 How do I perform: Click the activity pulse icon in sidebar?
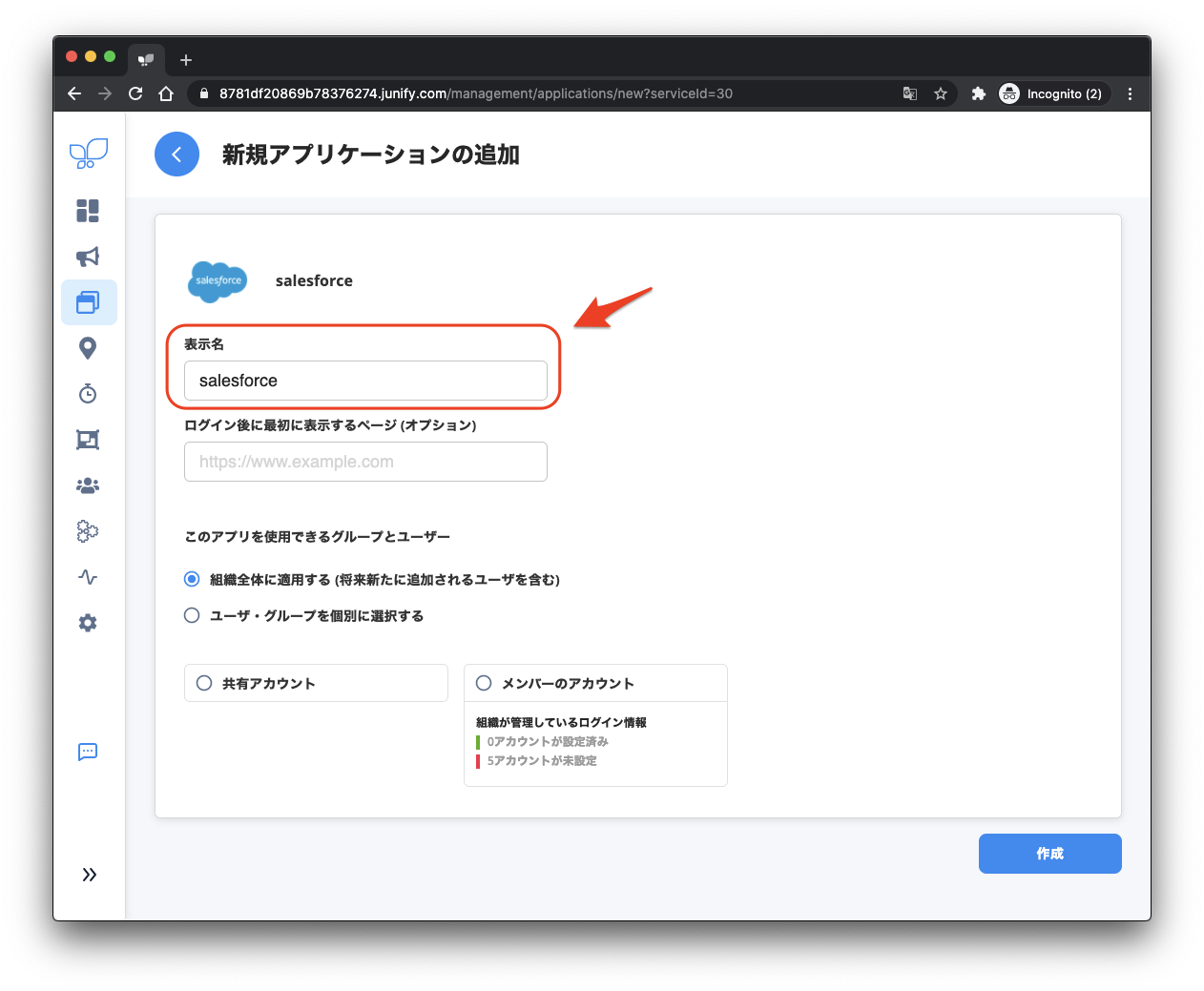click(88, 577)
